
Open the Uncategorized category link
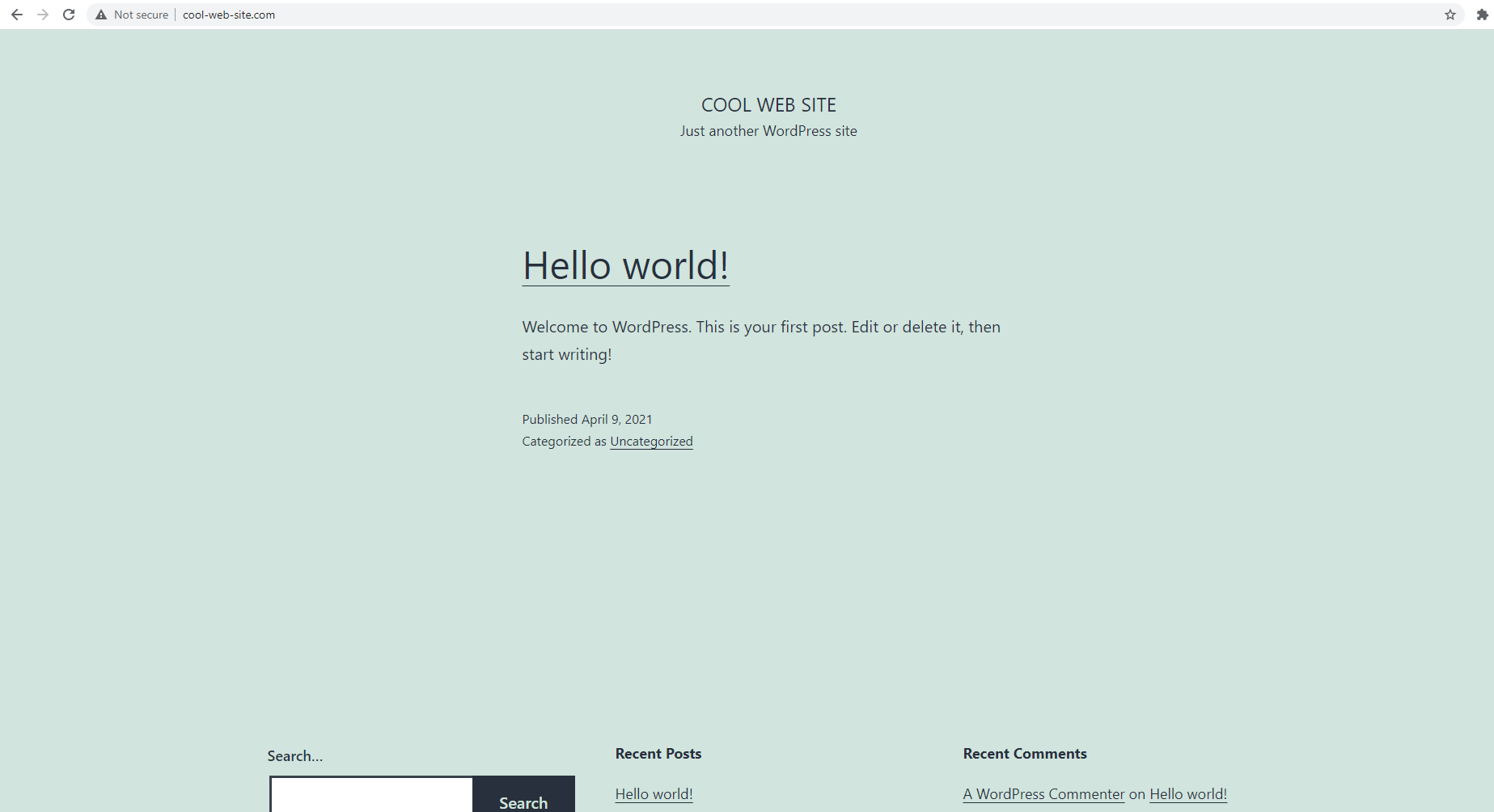pyautogui.click(x=651, y=442)
